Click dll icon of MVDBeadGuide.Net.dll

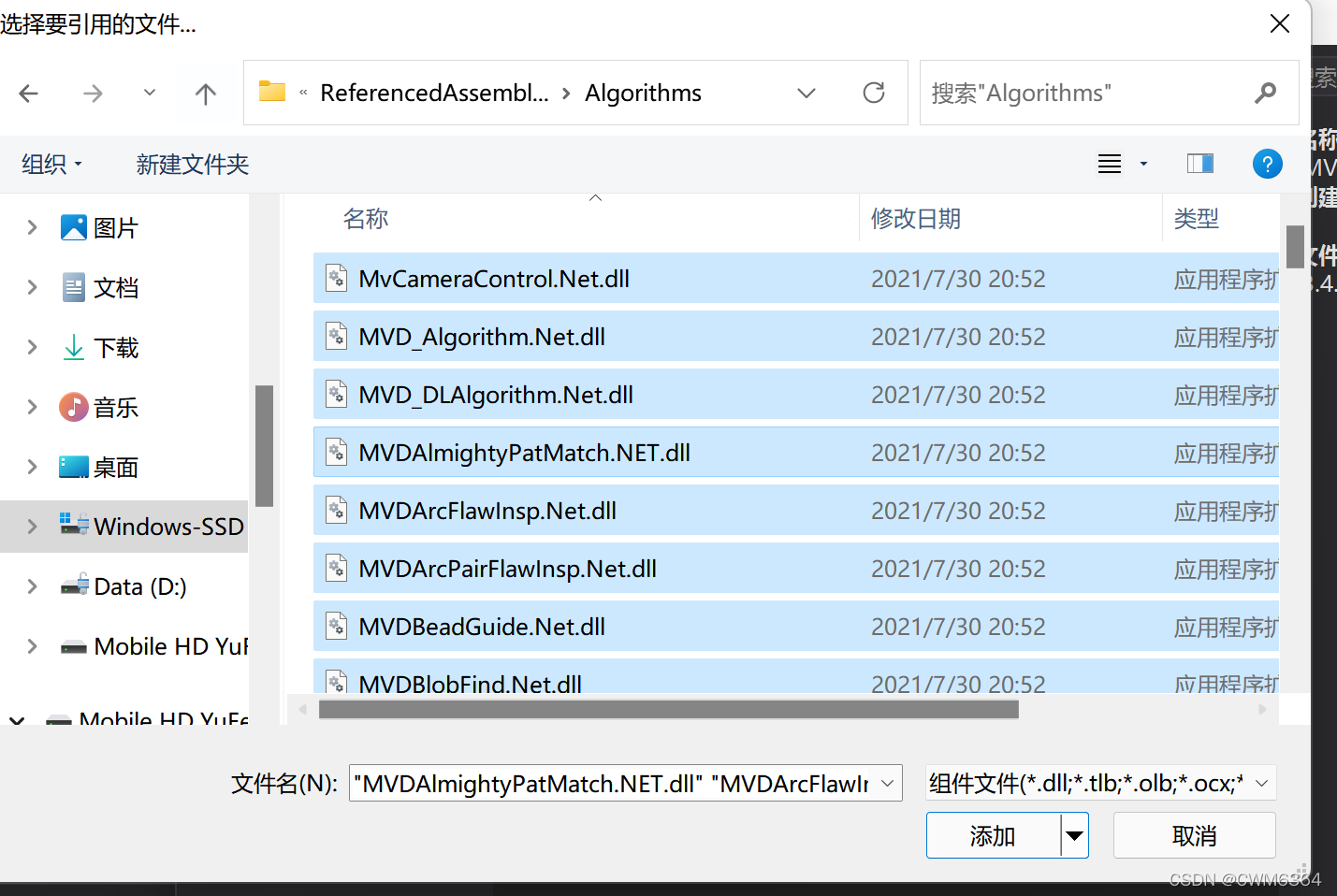[336, 626]
